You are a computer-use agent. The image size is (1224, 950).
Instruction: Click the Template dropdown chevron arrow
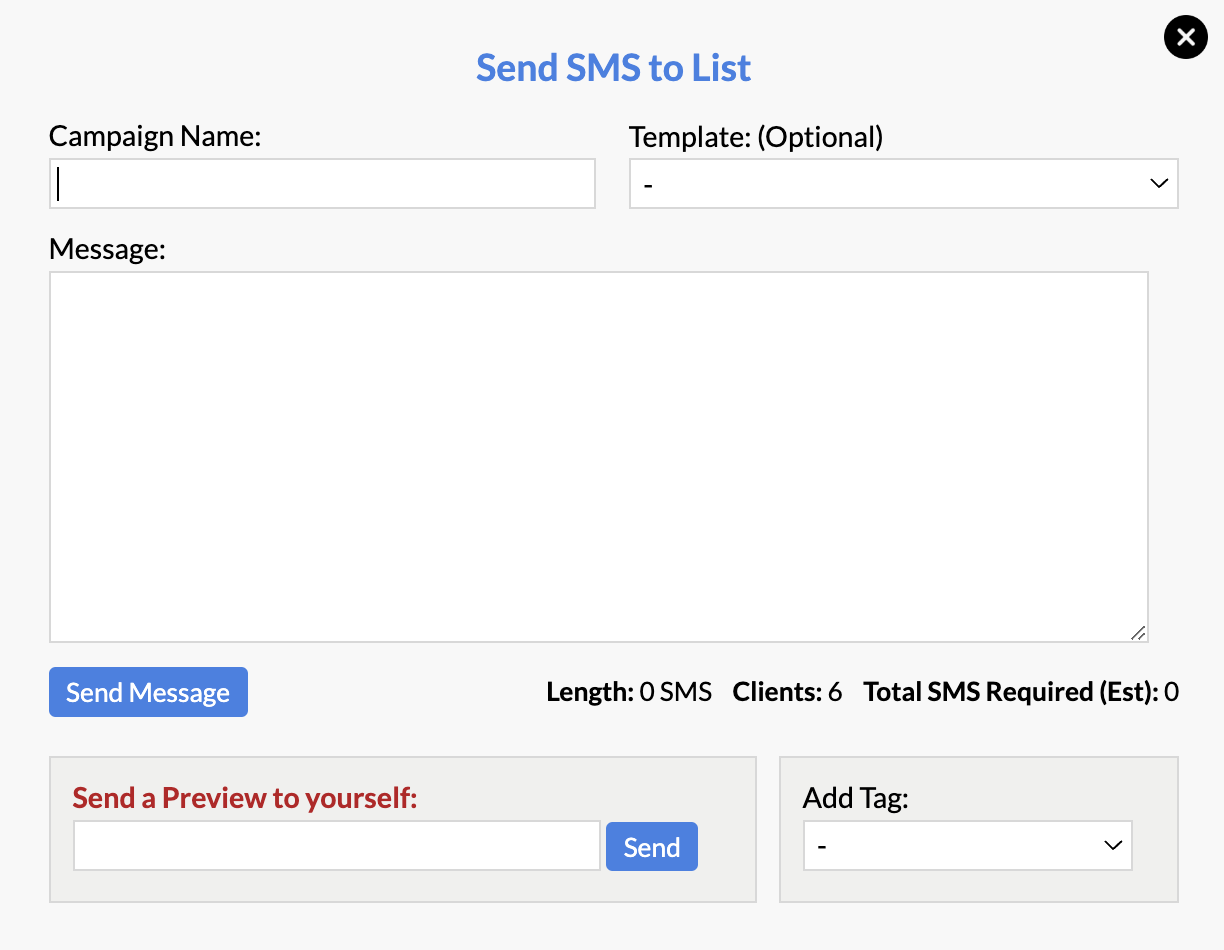point(1159,184)
